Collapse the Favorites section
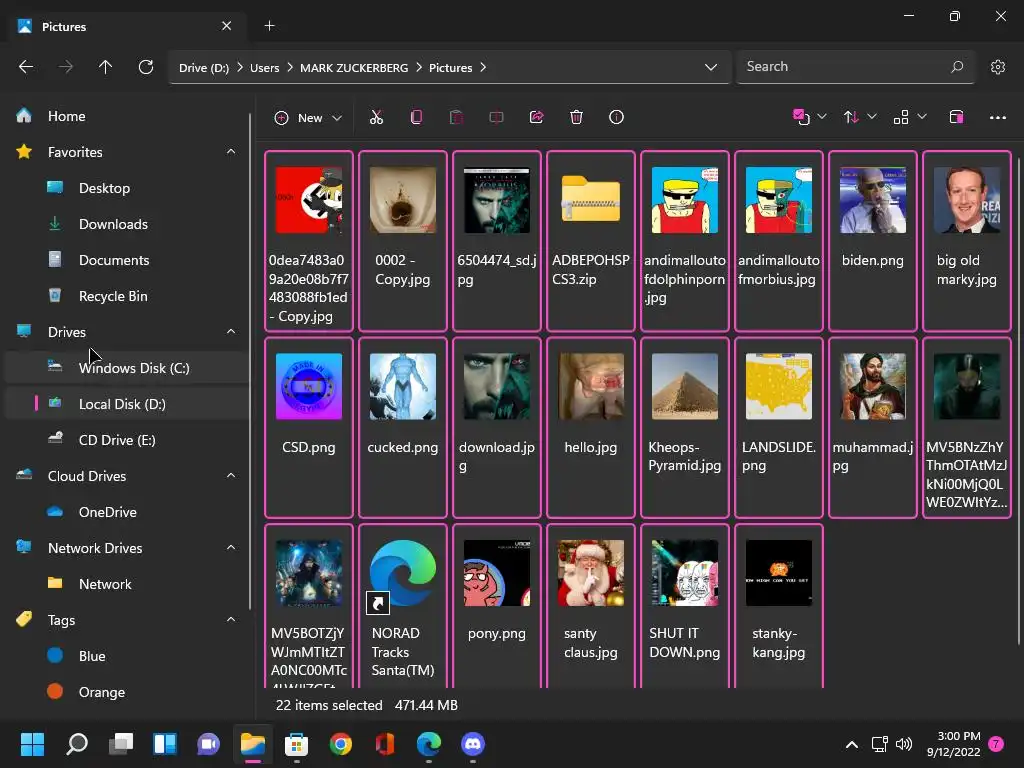 click(x=231, y=152)
